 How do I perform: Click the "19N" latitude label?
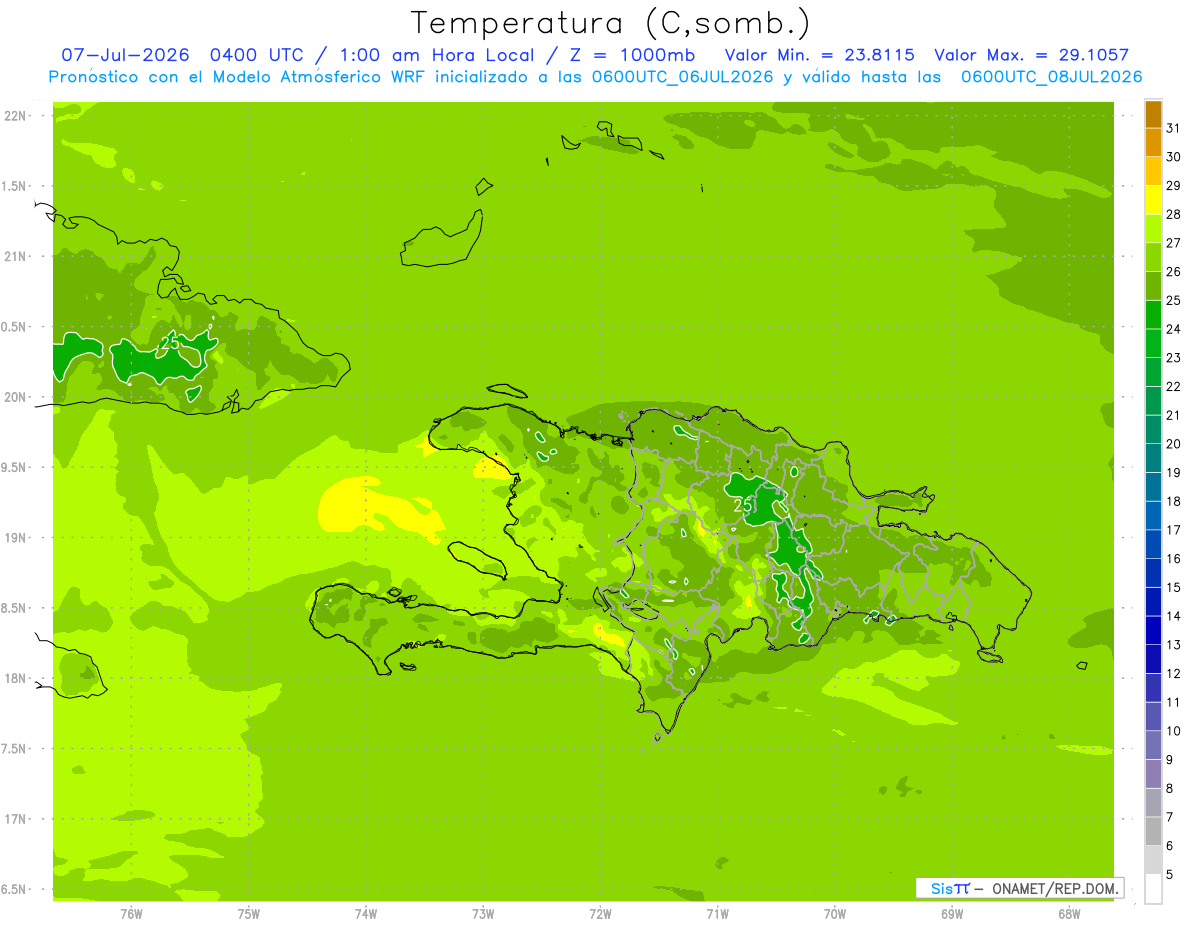coord(14,537)
